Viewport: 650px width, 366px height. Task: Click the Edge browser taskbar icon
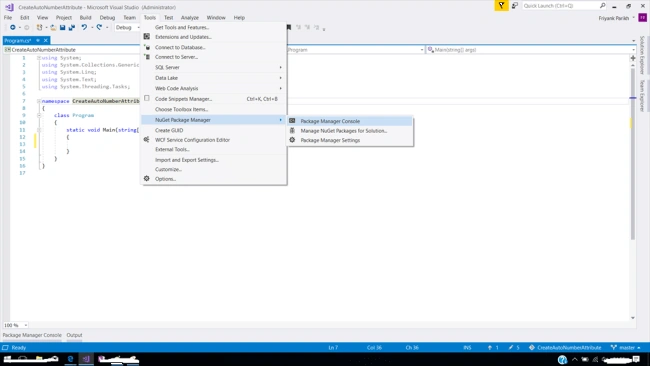coord(70,359)
